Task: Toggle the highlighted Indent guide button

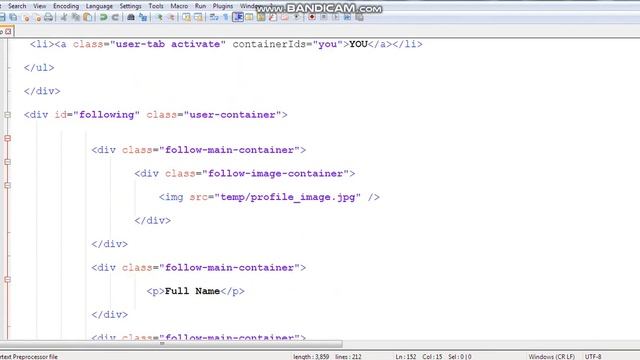Action: pyautogui.click(x=238, y=17)
